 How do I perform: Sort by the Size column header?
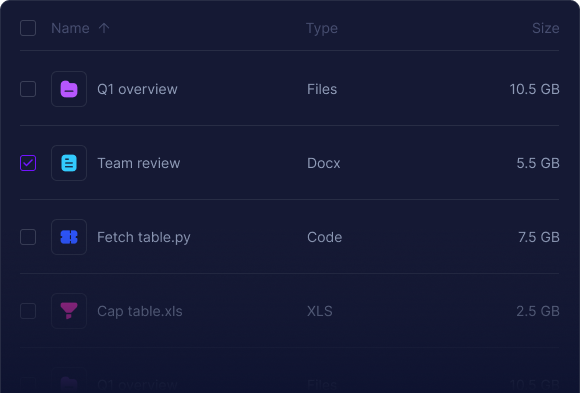546,28
